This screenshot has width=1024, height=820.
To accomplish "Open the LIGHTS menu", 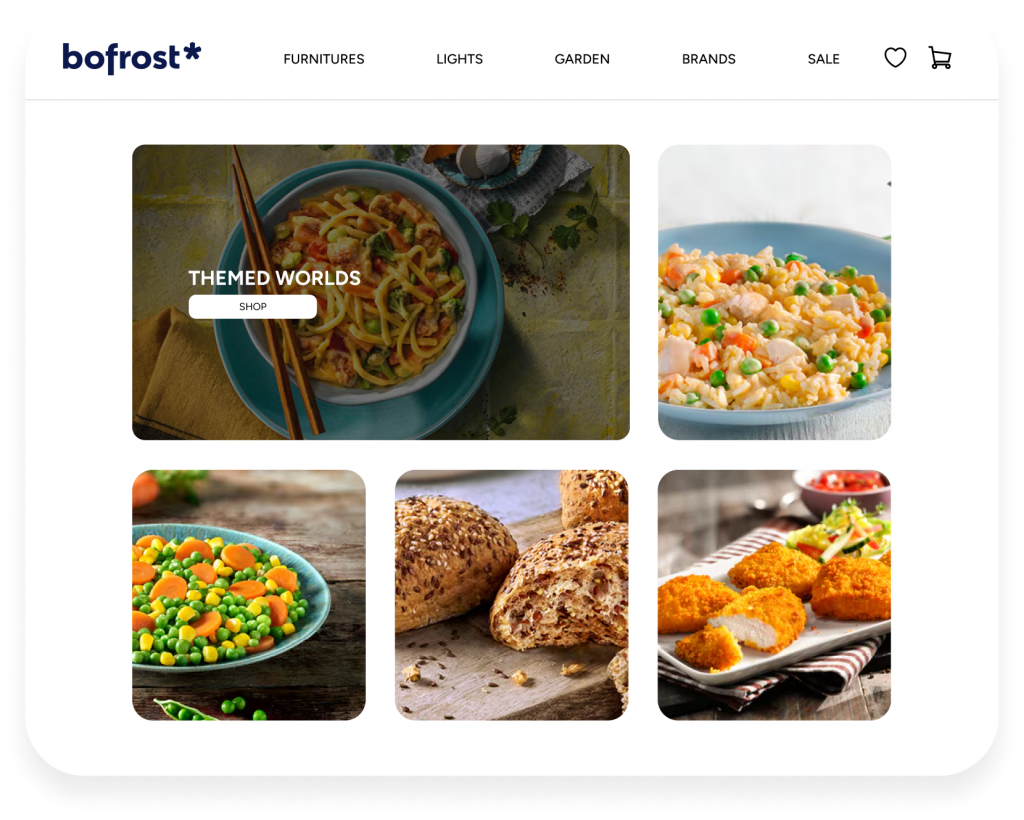I will pos(460,59).
